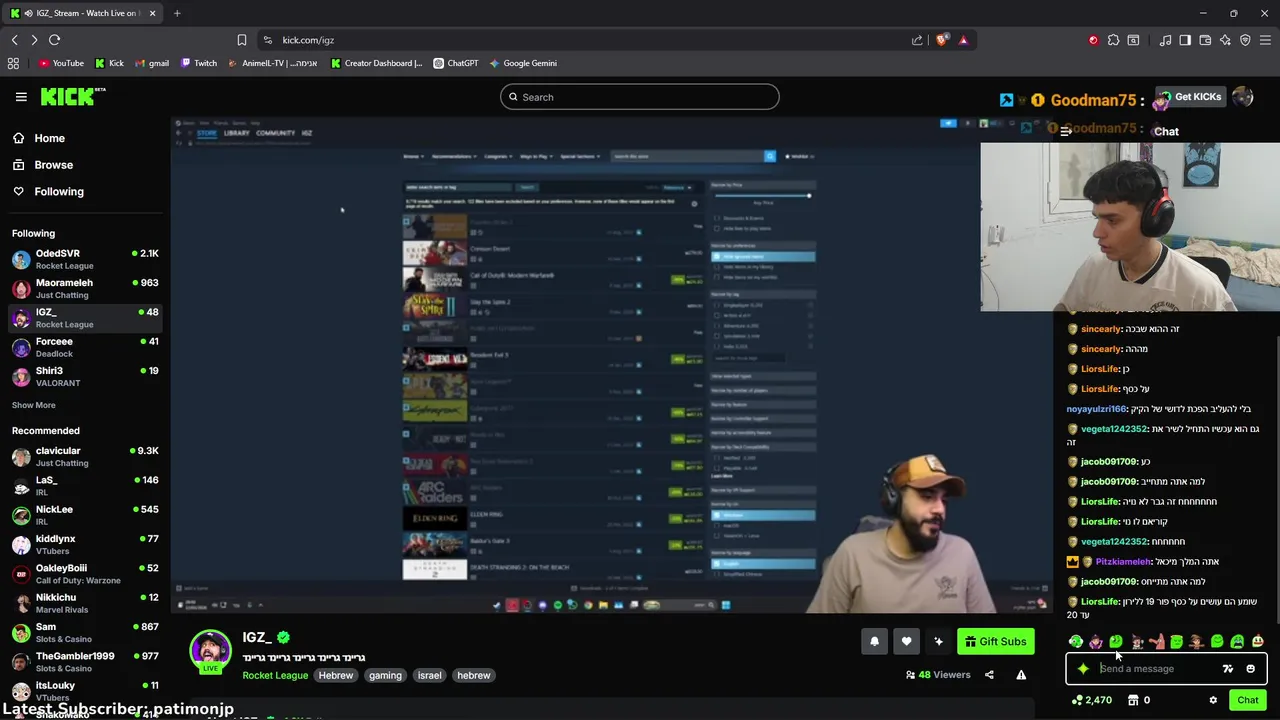
Task: Open the gmail bookmark
Action: pyautogui.click(x=151, y=63)
